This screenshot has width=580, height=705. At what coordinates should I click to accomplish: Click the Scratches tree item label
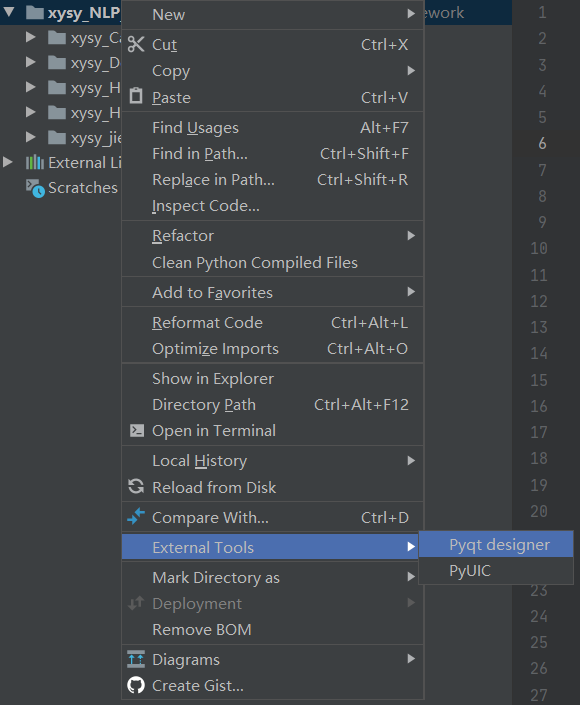[83, 187]
